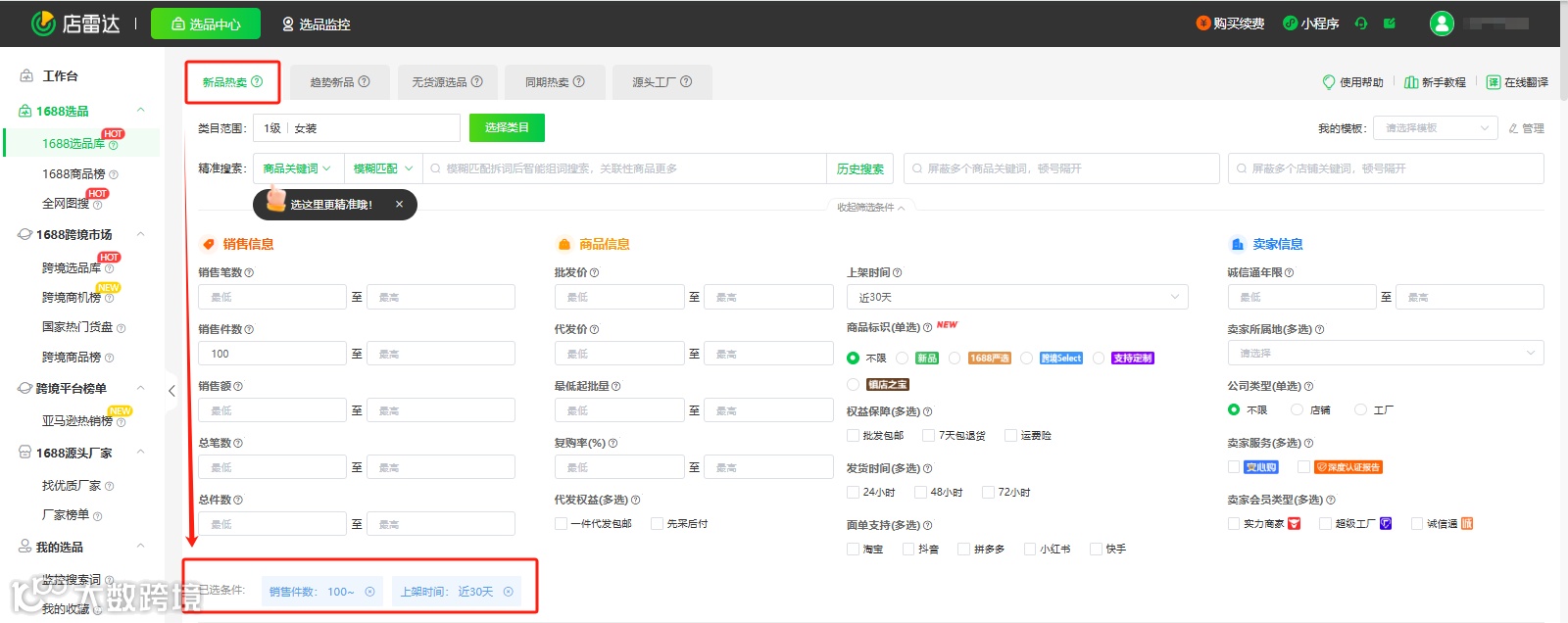Check the 实力商家 member type checkbox
The image size is (1568, 623).
click(x=1234, y=523)
